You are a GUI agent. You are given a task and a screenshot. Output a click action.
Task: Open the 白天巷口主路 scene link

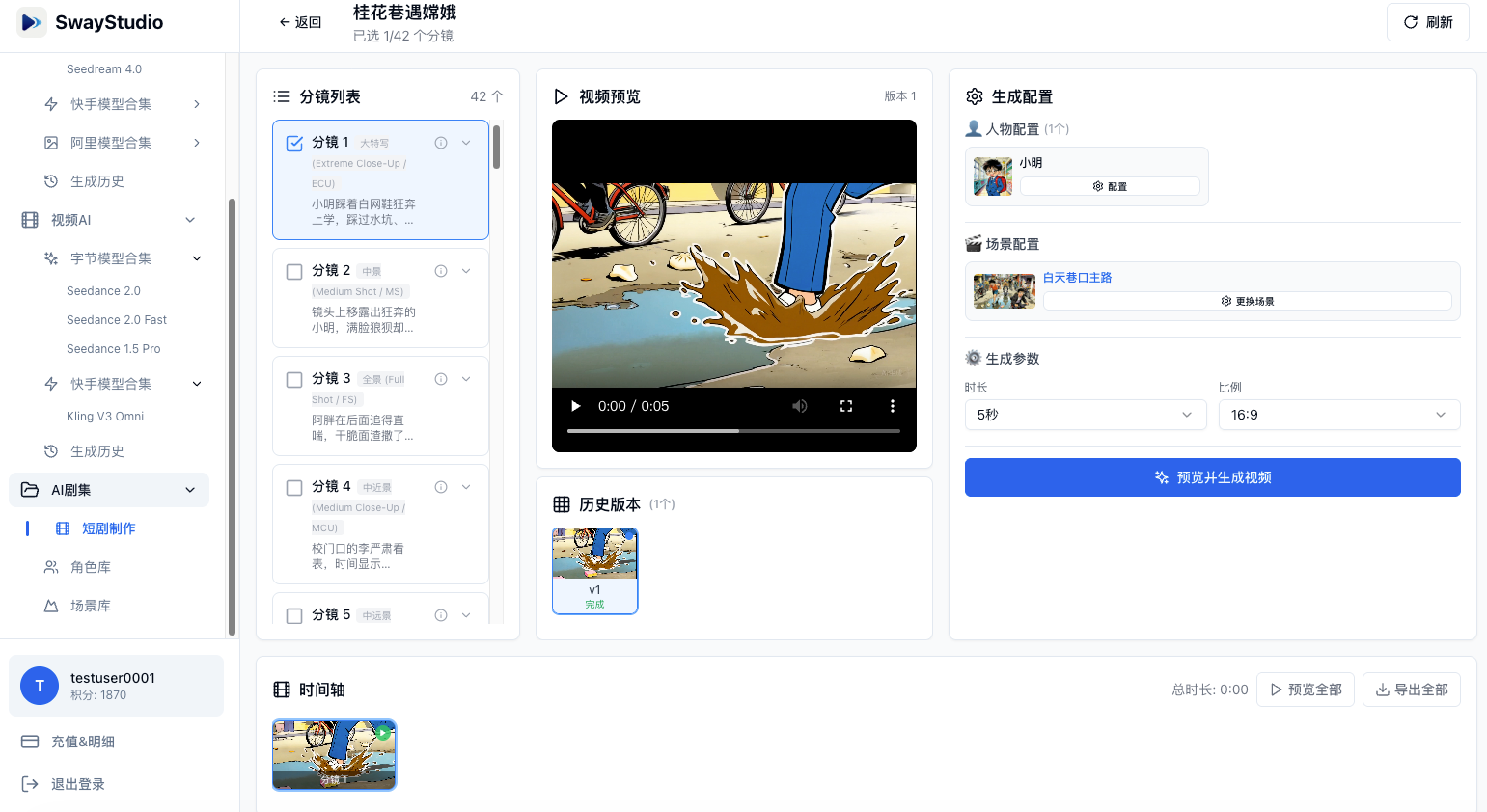coord(1078,278)
